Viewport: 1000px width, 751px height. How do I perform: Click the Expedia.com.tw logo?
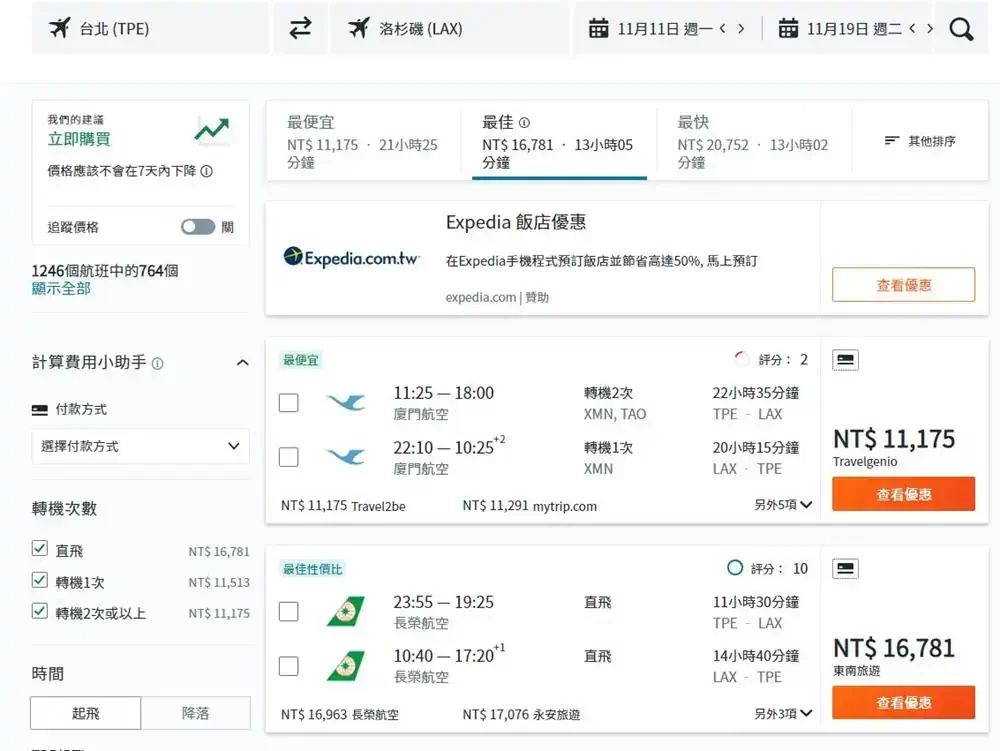click(351, 257)
